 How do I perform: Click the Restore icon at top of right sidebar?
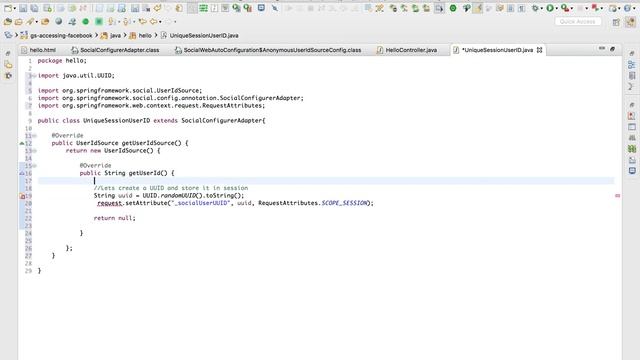pos(632,53)
